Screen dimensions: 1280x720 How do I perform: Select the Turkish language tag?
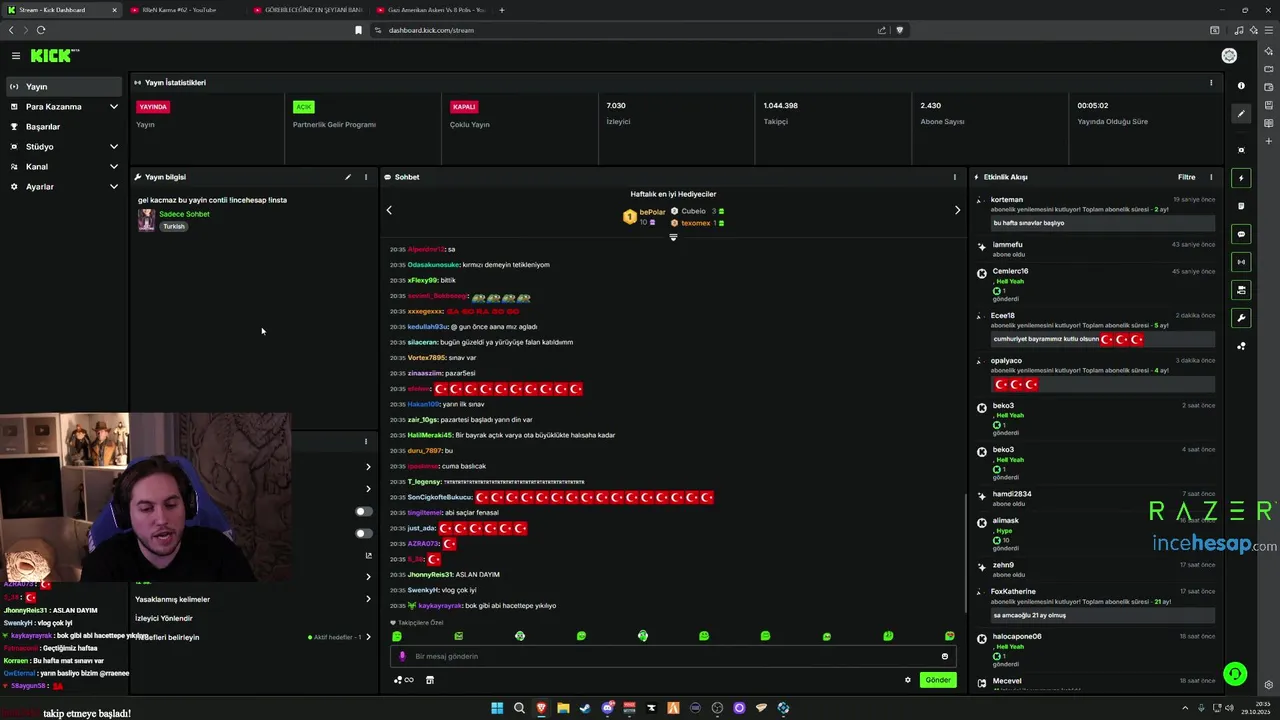coord(174,226)
